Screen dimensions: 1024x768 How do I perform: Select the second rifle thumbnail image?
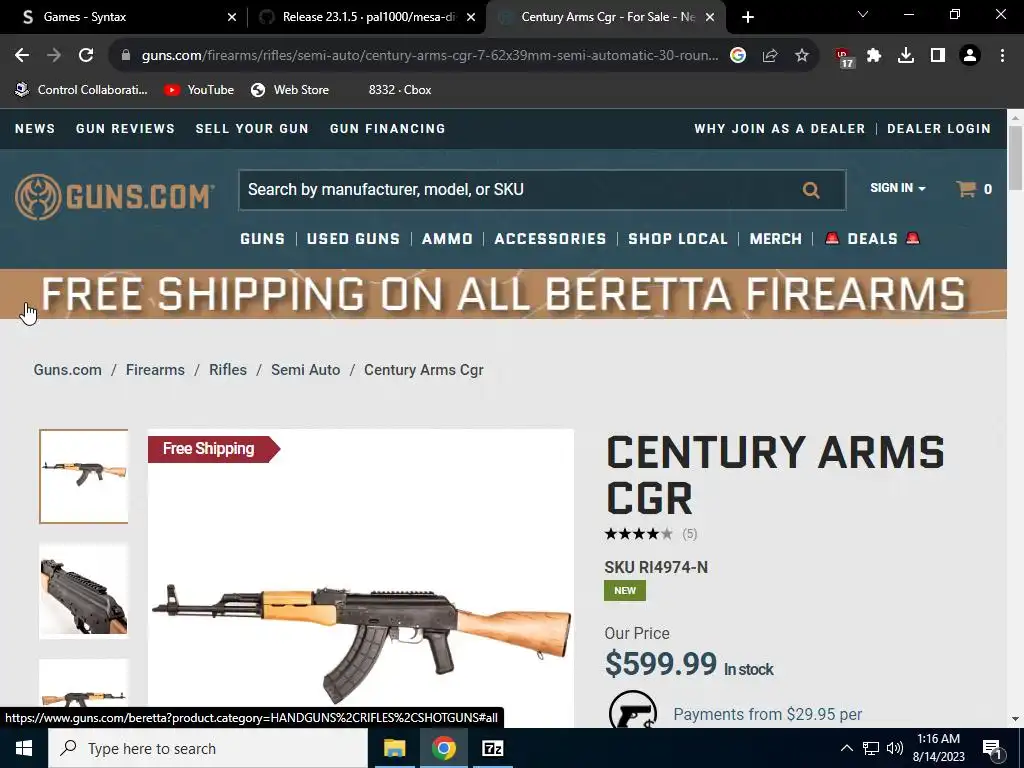(84, 590)
